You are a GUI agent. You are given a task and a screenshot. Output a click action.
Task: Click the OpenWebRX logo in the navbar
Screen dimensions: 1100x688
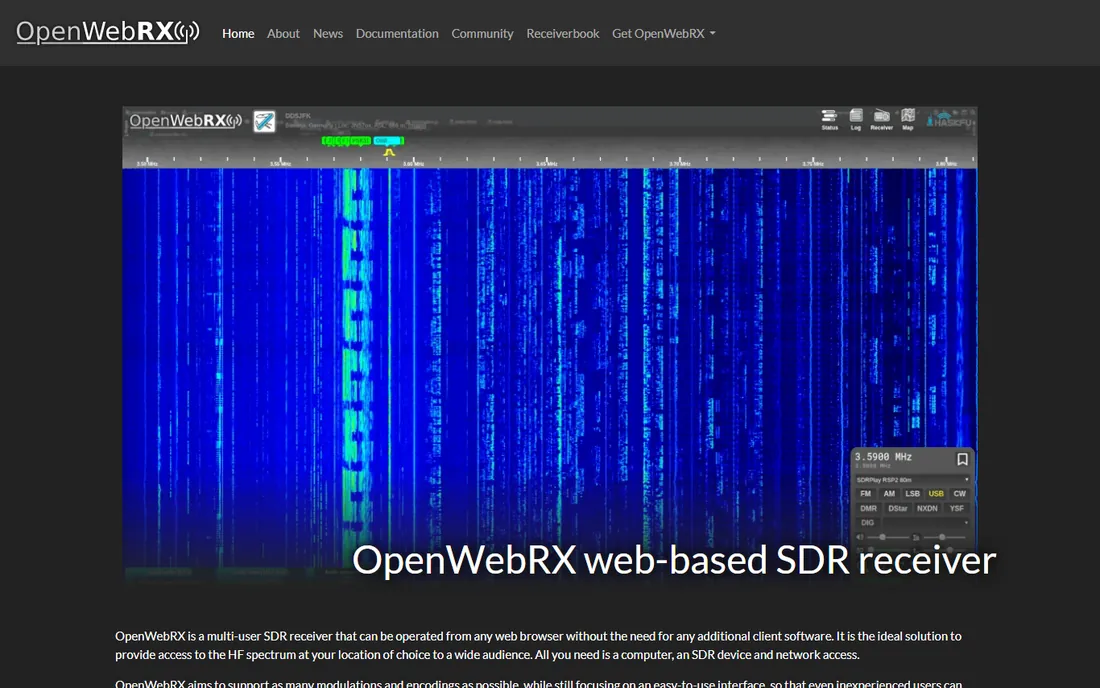(x=107, y=32)
